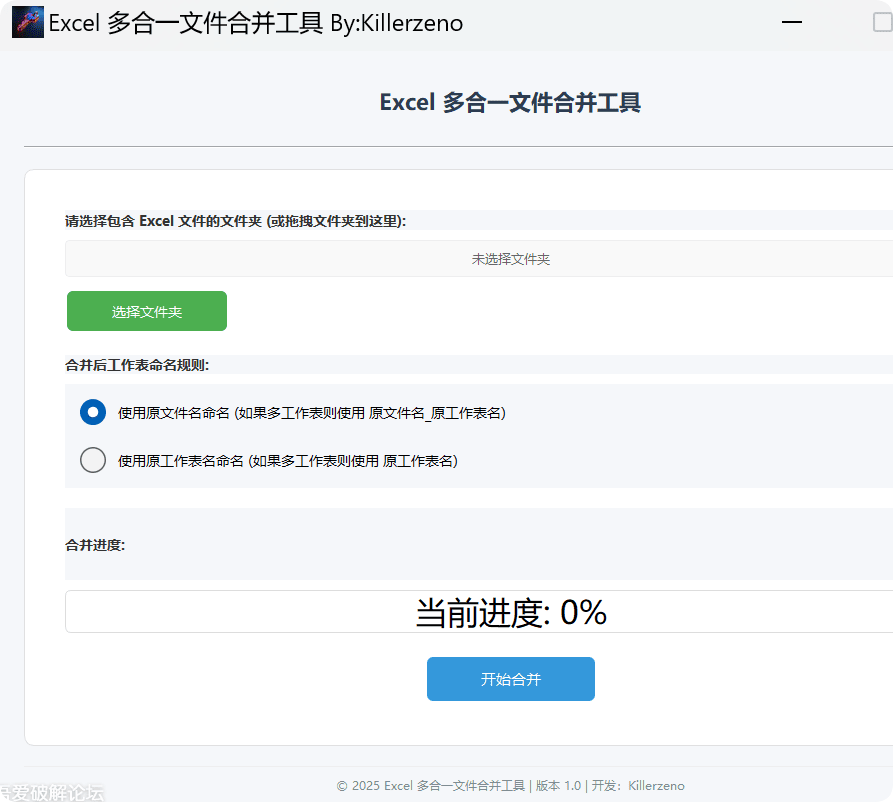Screen dimensions: 893x802
Task: Click the 合并进度 label
Action: coord(95,545)
